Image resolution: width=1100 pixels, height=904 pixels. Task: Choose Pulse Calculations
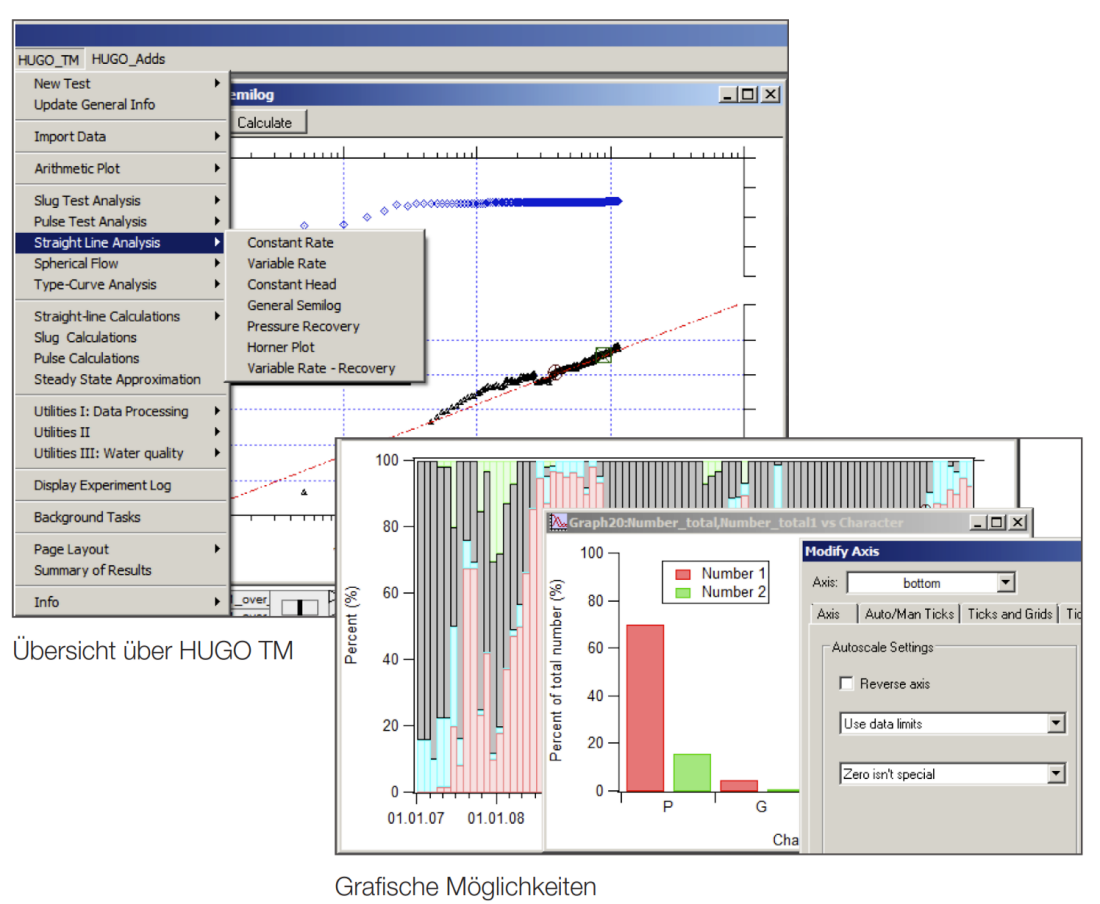121,358
